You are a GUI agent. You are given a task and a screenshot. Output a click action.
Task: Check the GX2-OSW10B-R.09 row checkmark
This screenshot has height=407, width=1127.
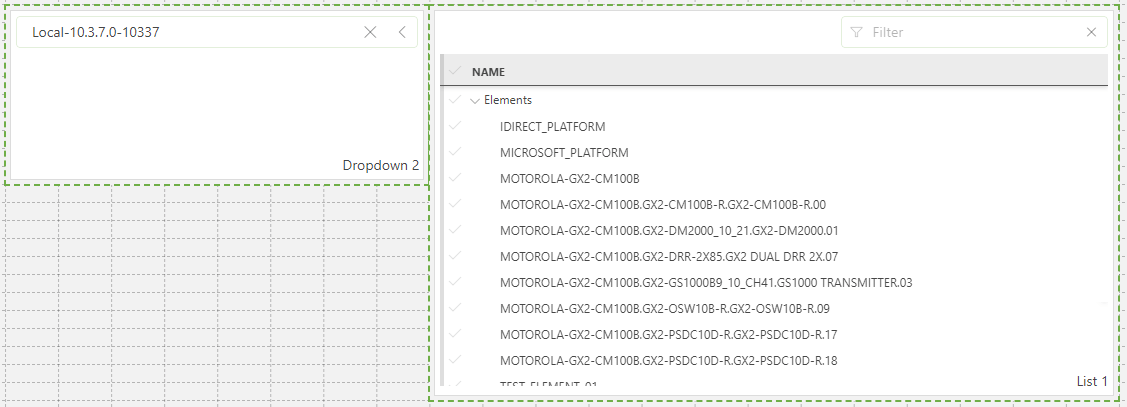coord(454,307)
